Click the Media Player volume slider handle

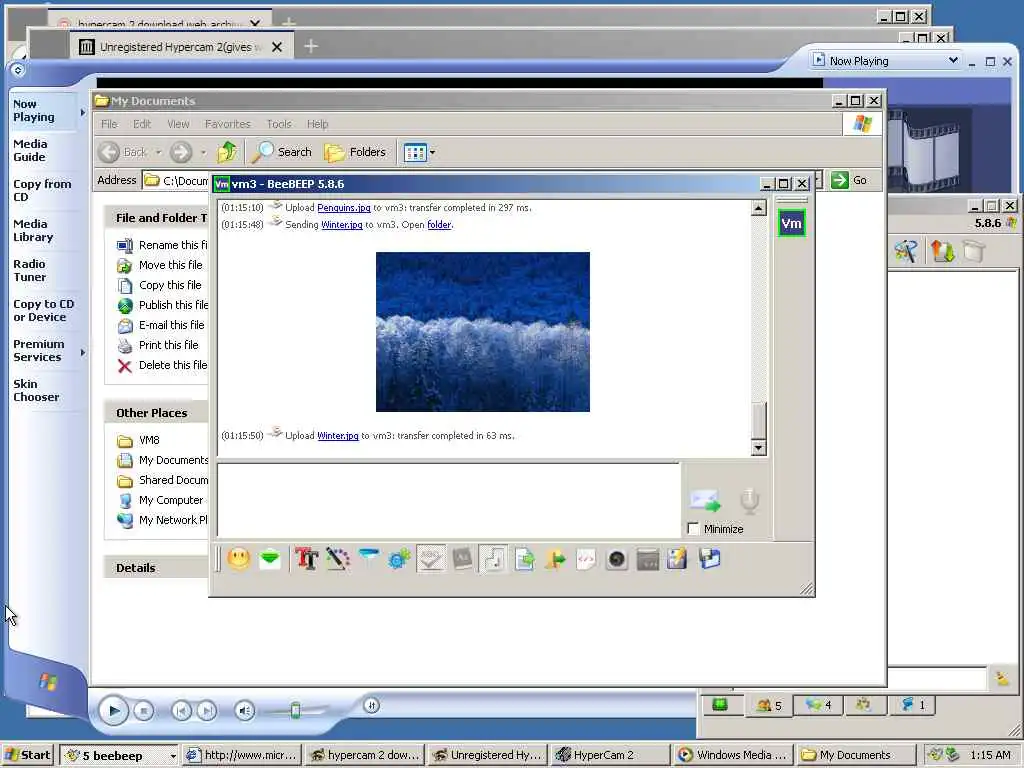tap(295, 711)
